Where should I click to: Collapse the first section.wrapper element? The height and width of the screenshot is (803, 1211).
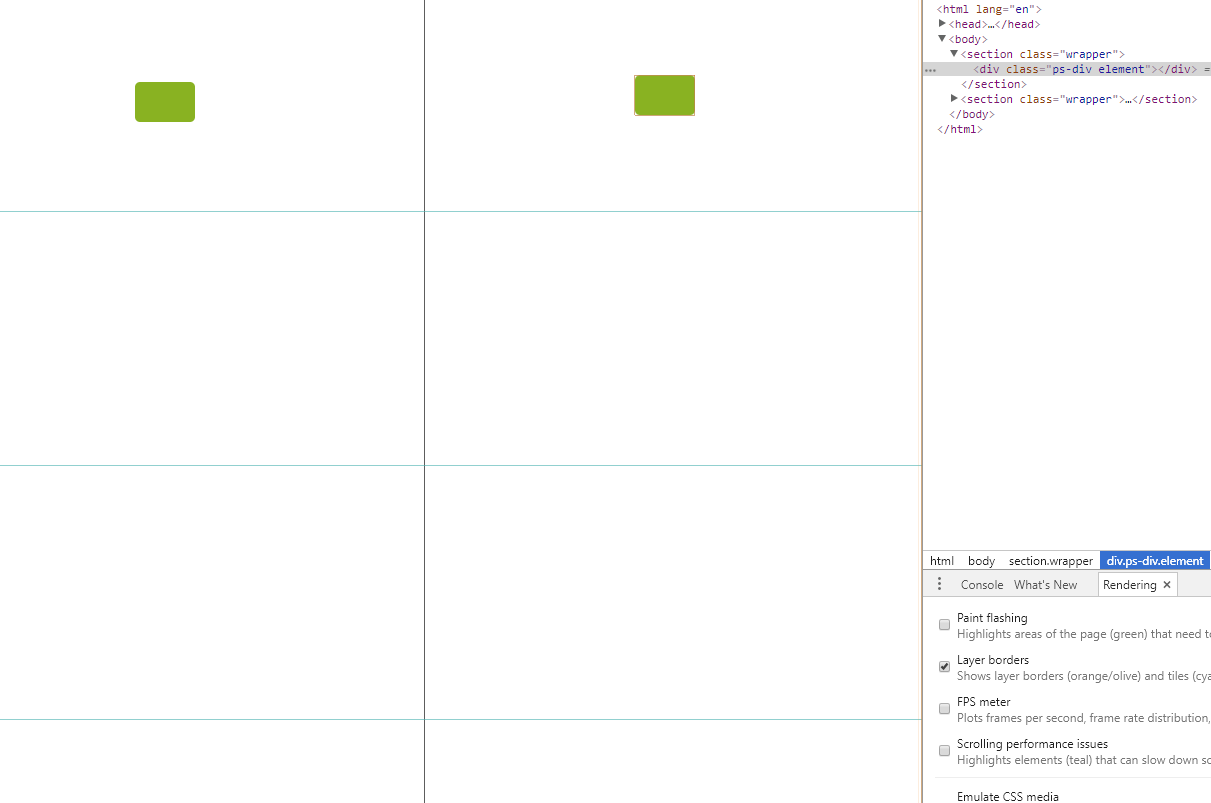(954, 53)
